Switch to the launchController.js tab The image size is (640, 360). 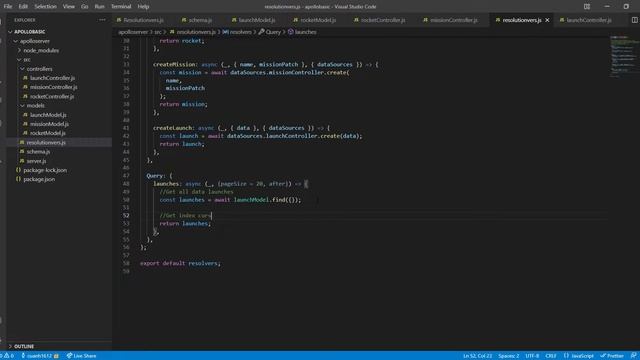[x=589, y=20]
